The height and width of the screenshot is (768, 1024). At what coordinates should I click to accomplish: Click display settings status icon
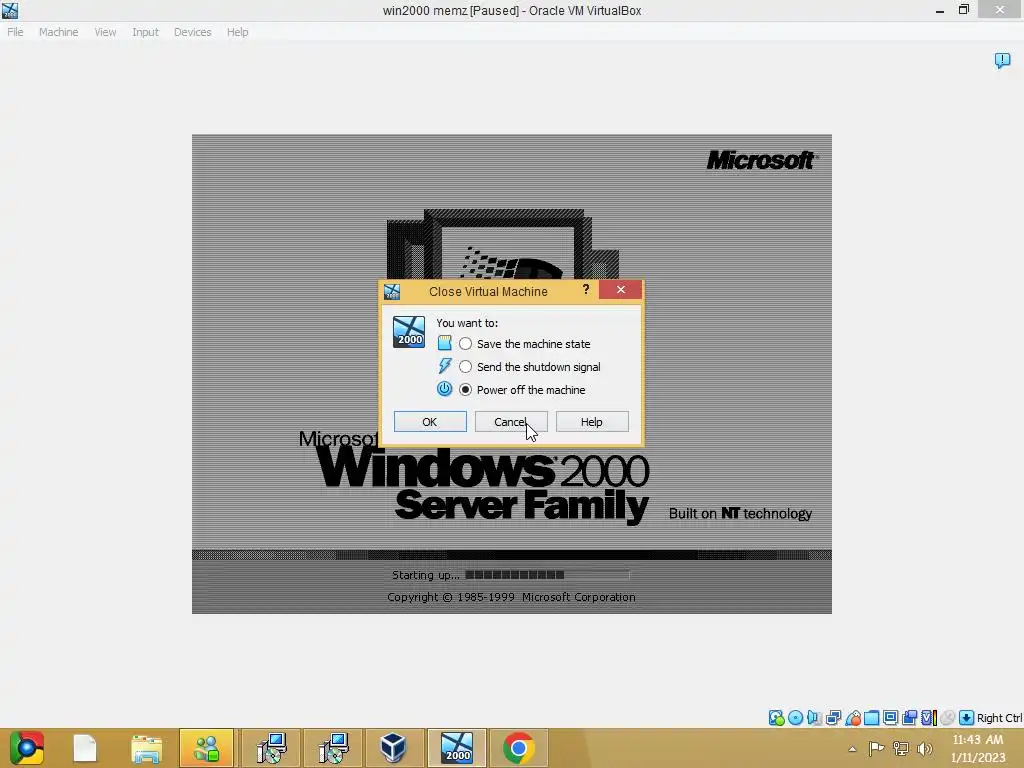pyautogui.click(x=890, y=718)
